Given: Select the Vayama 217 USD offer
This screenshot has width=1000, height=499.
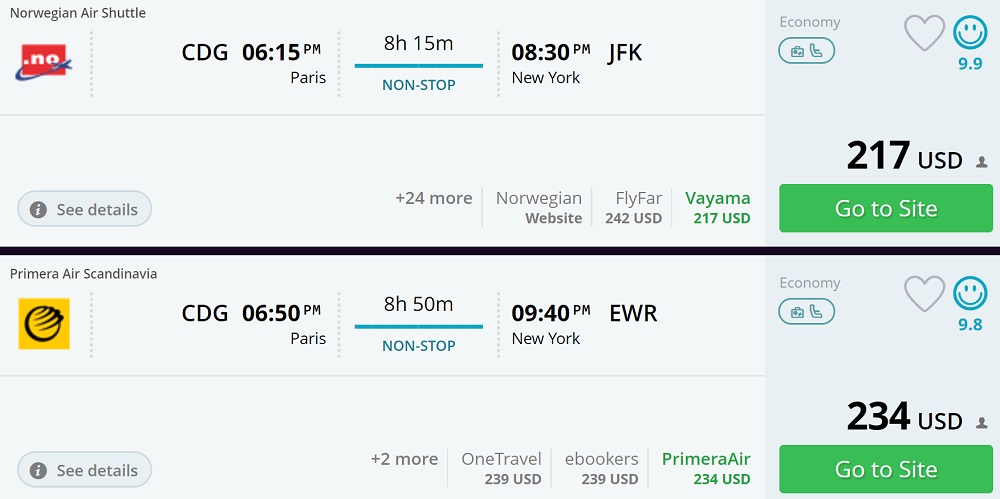Looking at the screenshot, I should tap(718, 207).
